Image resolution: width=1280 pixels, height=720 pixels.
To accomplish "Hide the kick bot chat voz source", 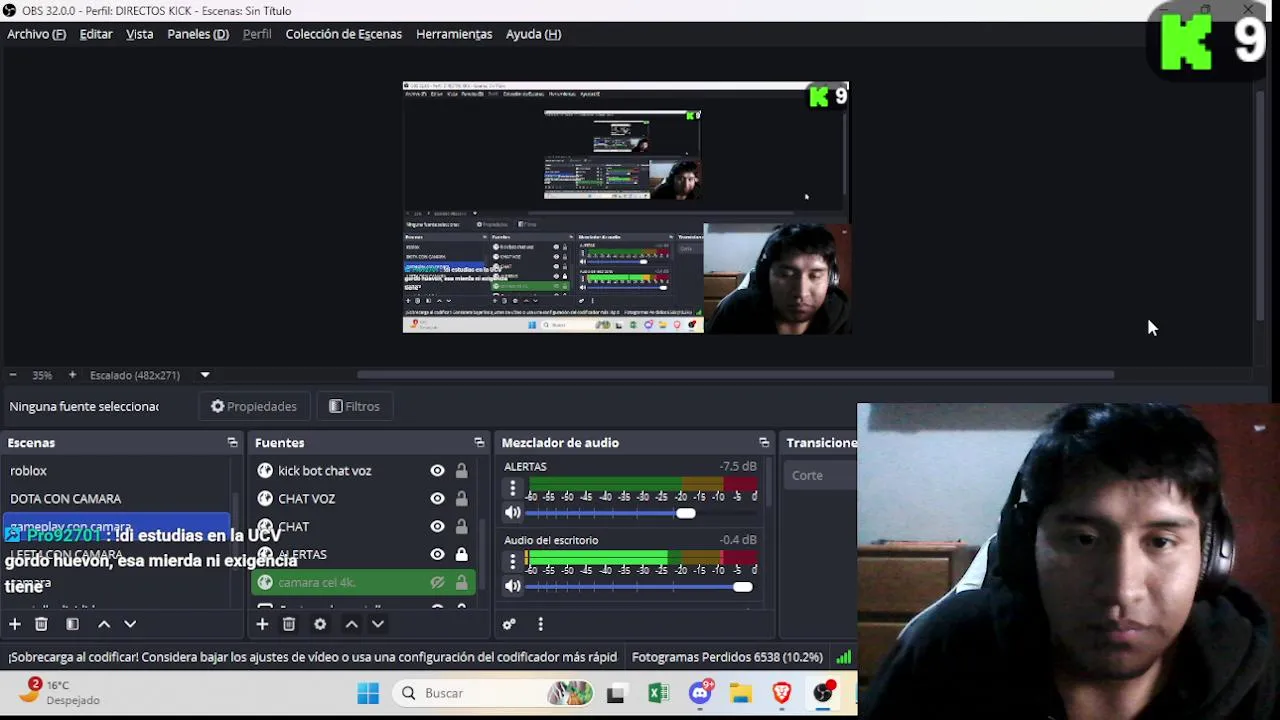I will coord(437,470).
